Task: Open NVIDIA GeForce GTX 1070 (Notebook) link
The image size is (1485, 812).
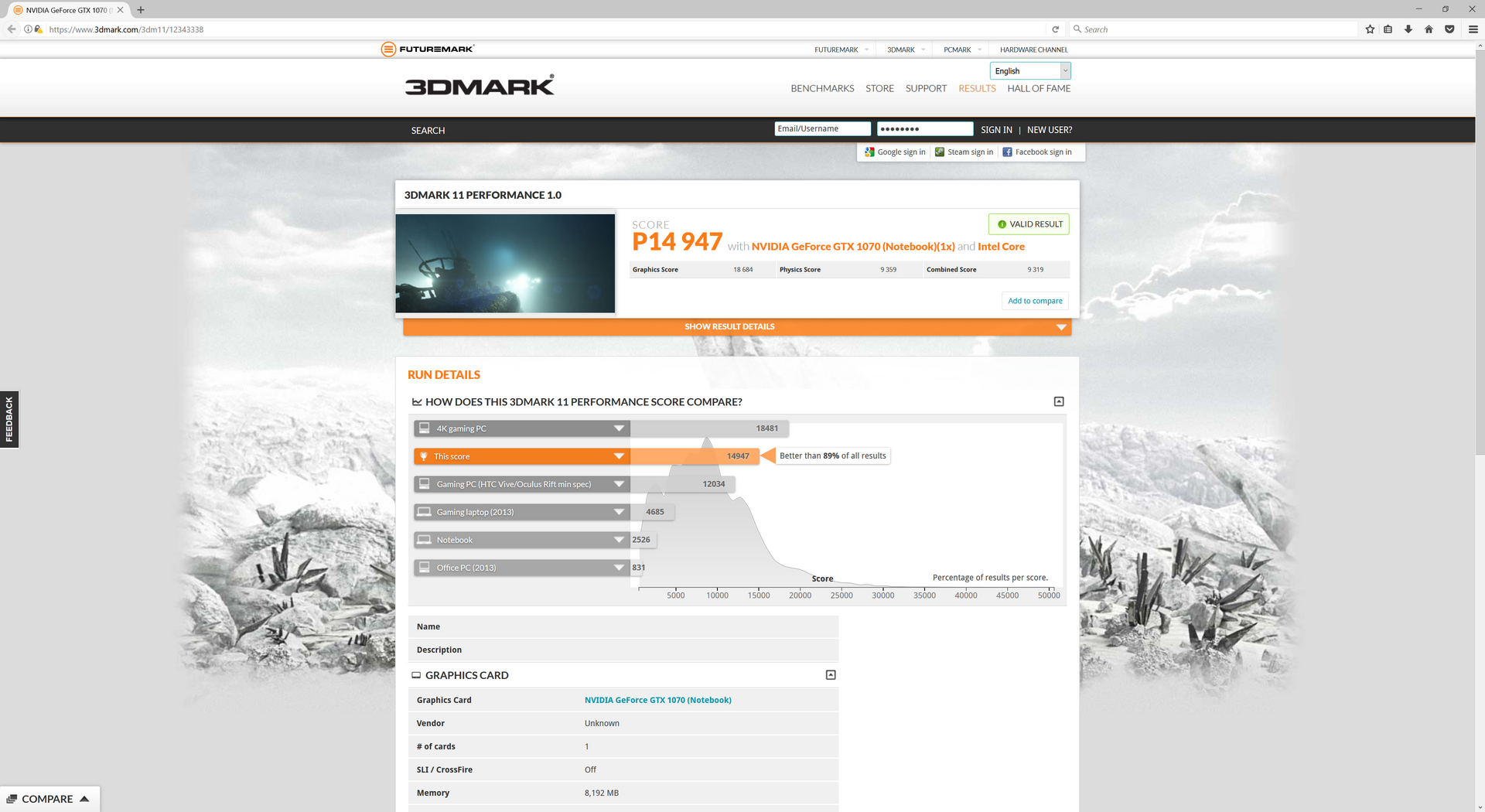Action: pyautogui.click(x=657, y=701)
